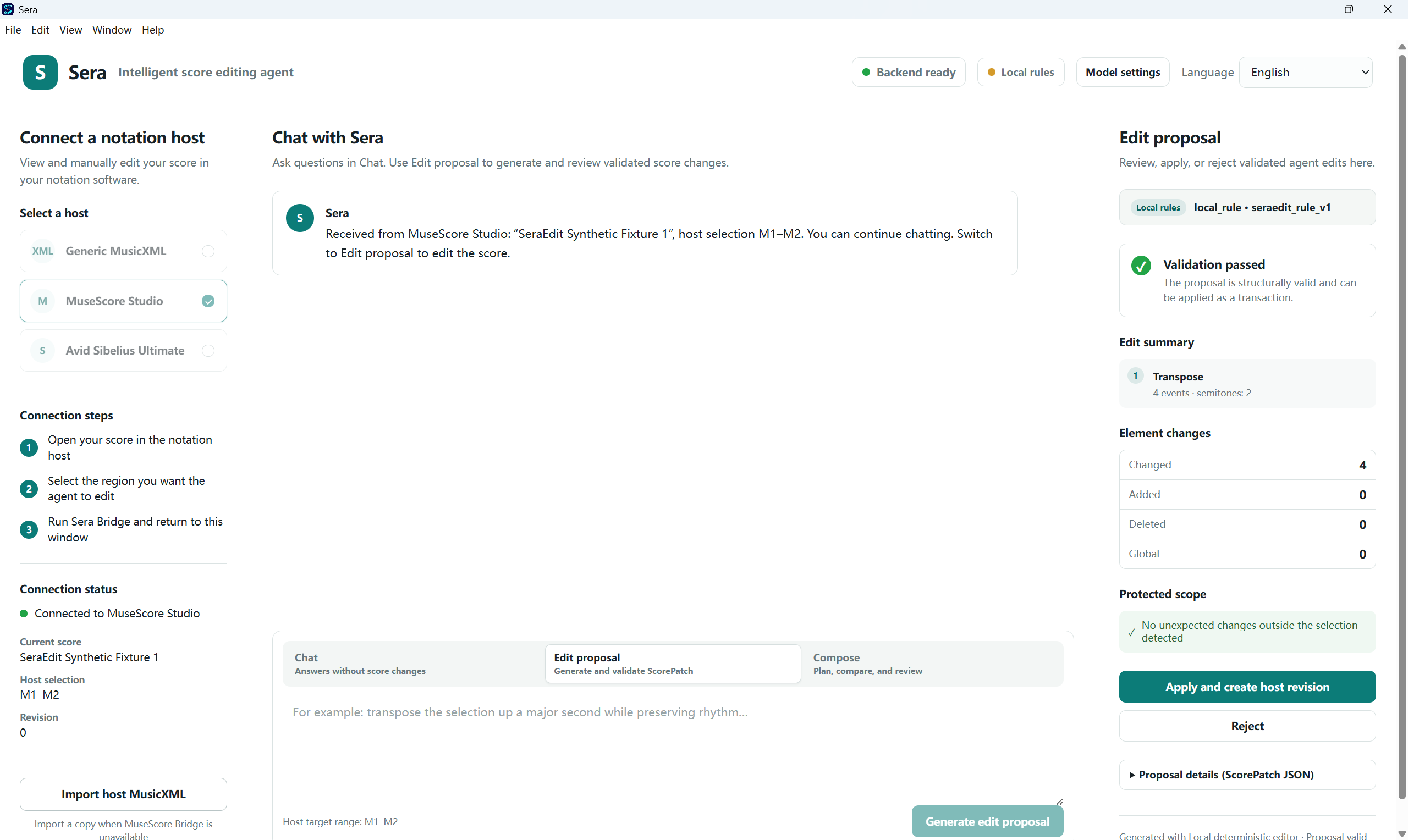Click the prompt text area for edit instructions
1408x840 pixels.
click(673, 749)
